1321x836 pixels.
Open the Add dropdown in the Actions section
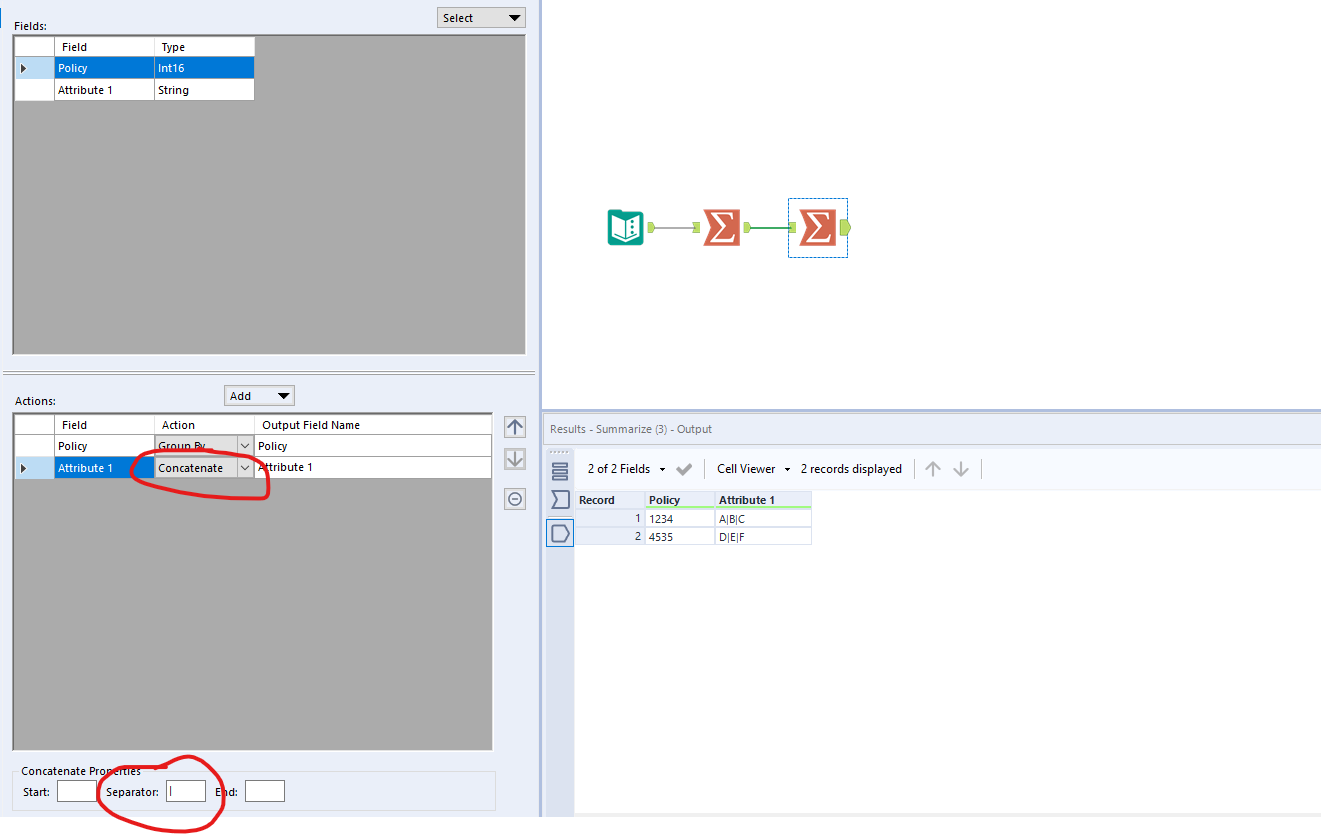coord(259,395)
